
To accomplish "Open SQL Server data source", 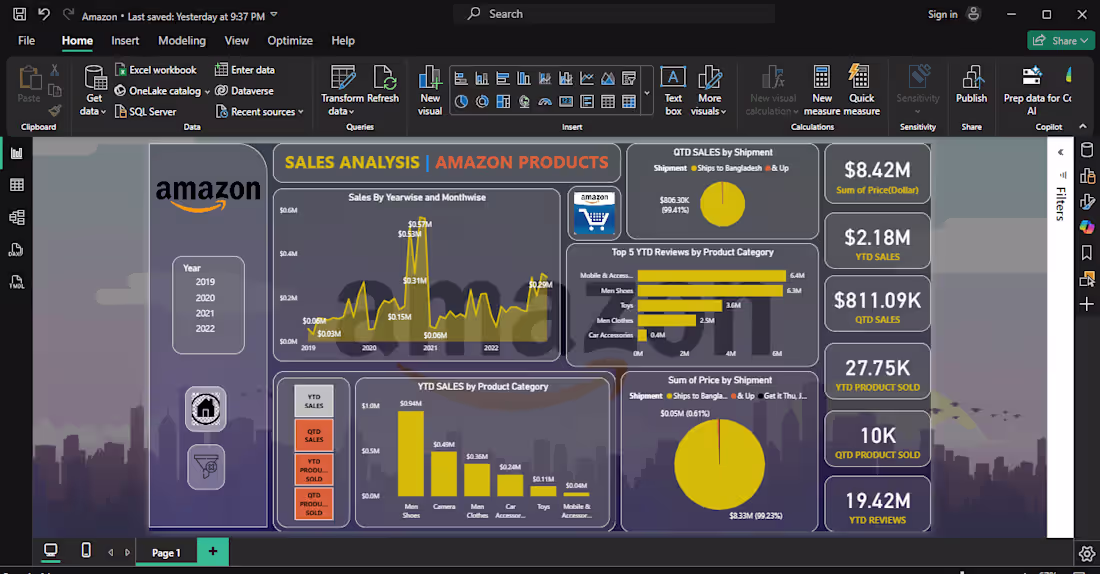I will pyautogui.click(x=145, y=112).
